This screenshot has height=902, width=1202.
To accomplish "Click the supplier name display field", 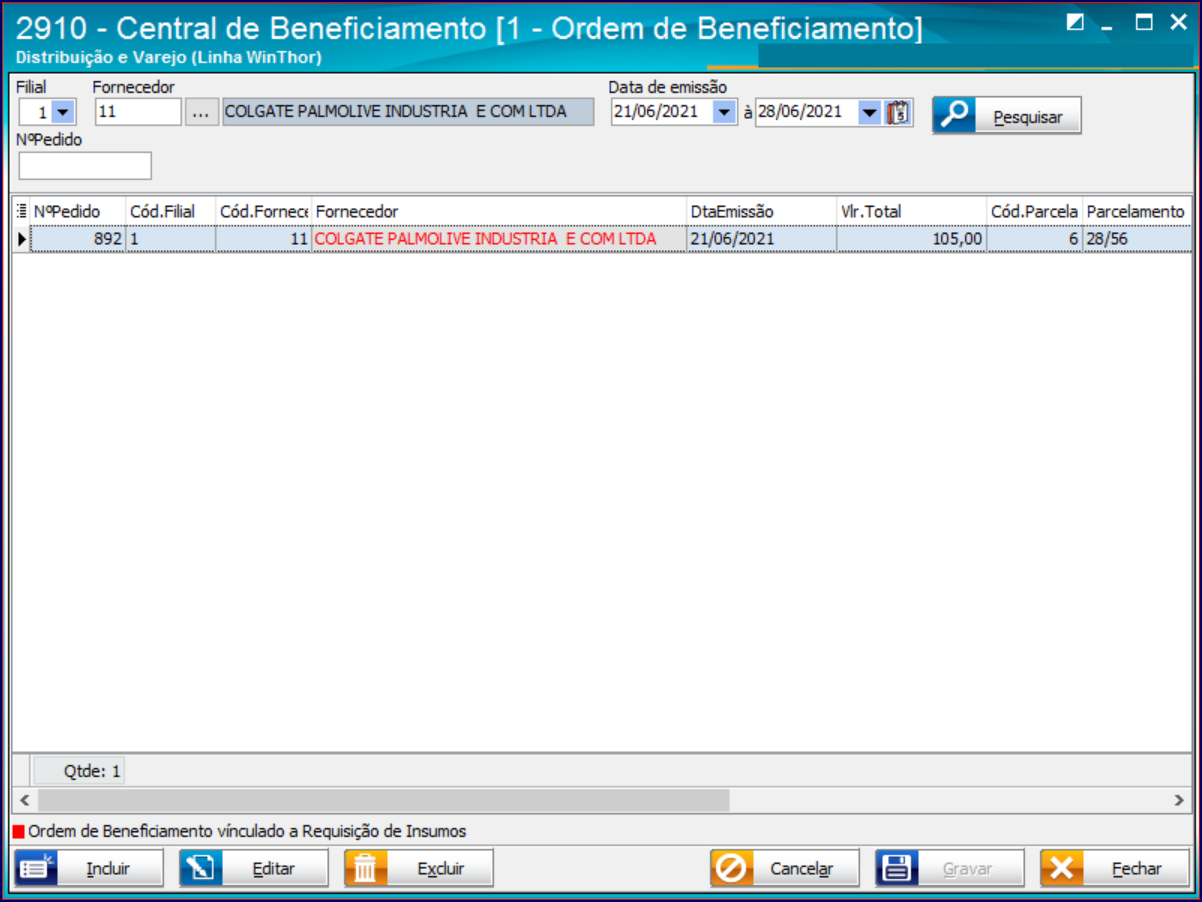I will [408, 112].
